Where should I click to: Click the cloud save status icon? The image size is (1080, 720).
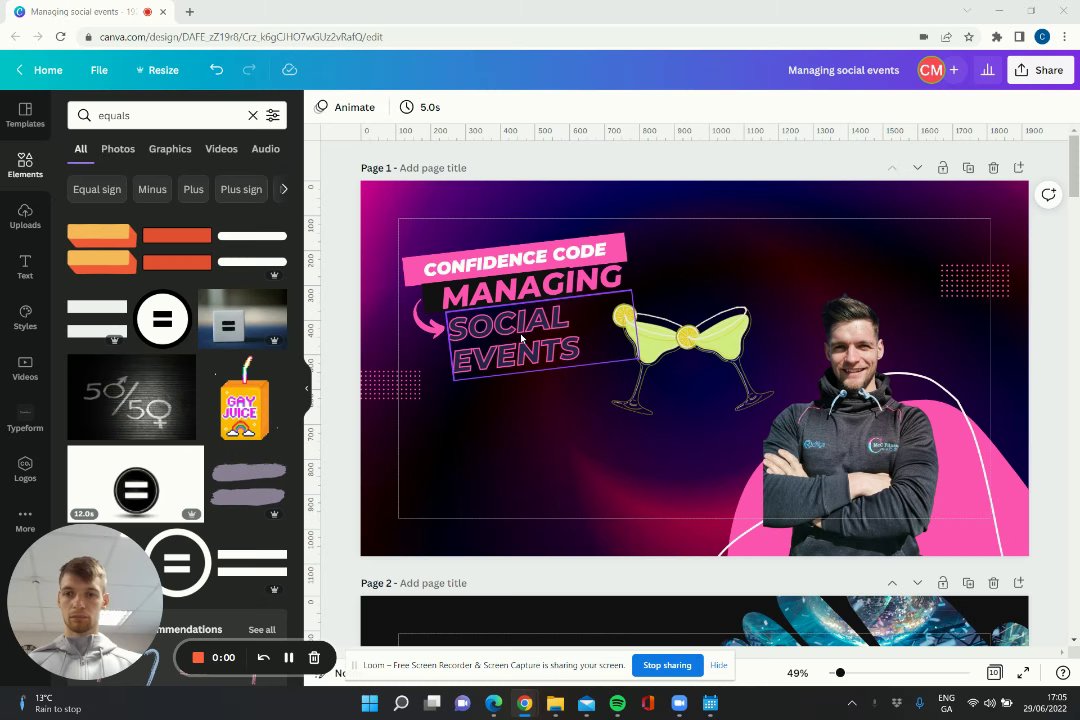point(289,70)
